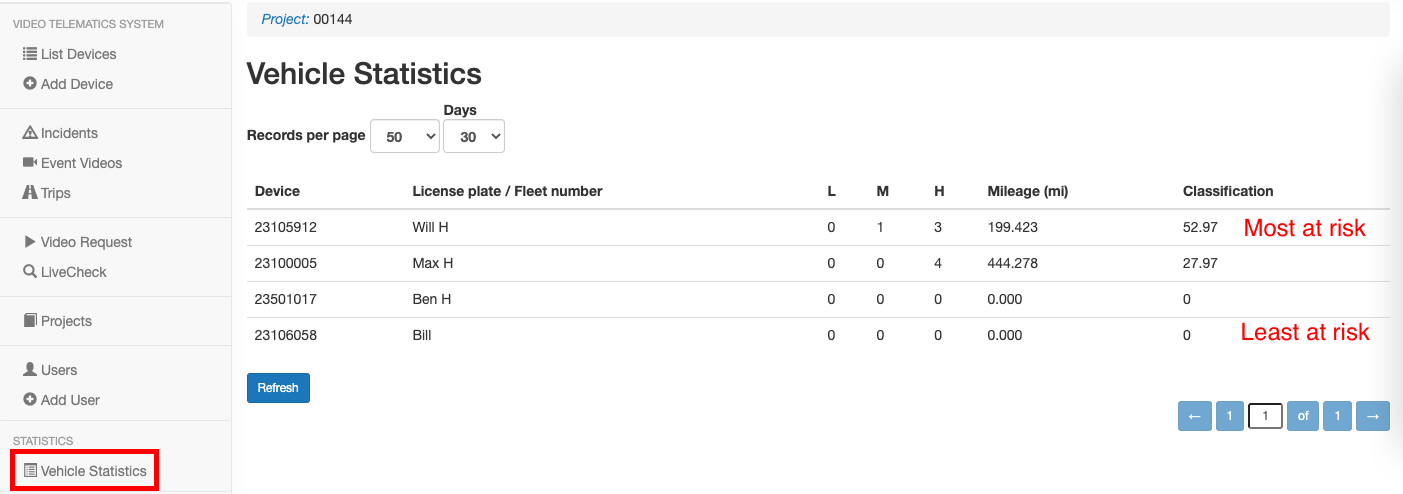Open Incidents using the warning triangle icon
1403x494 pixels.
(30, 133)
